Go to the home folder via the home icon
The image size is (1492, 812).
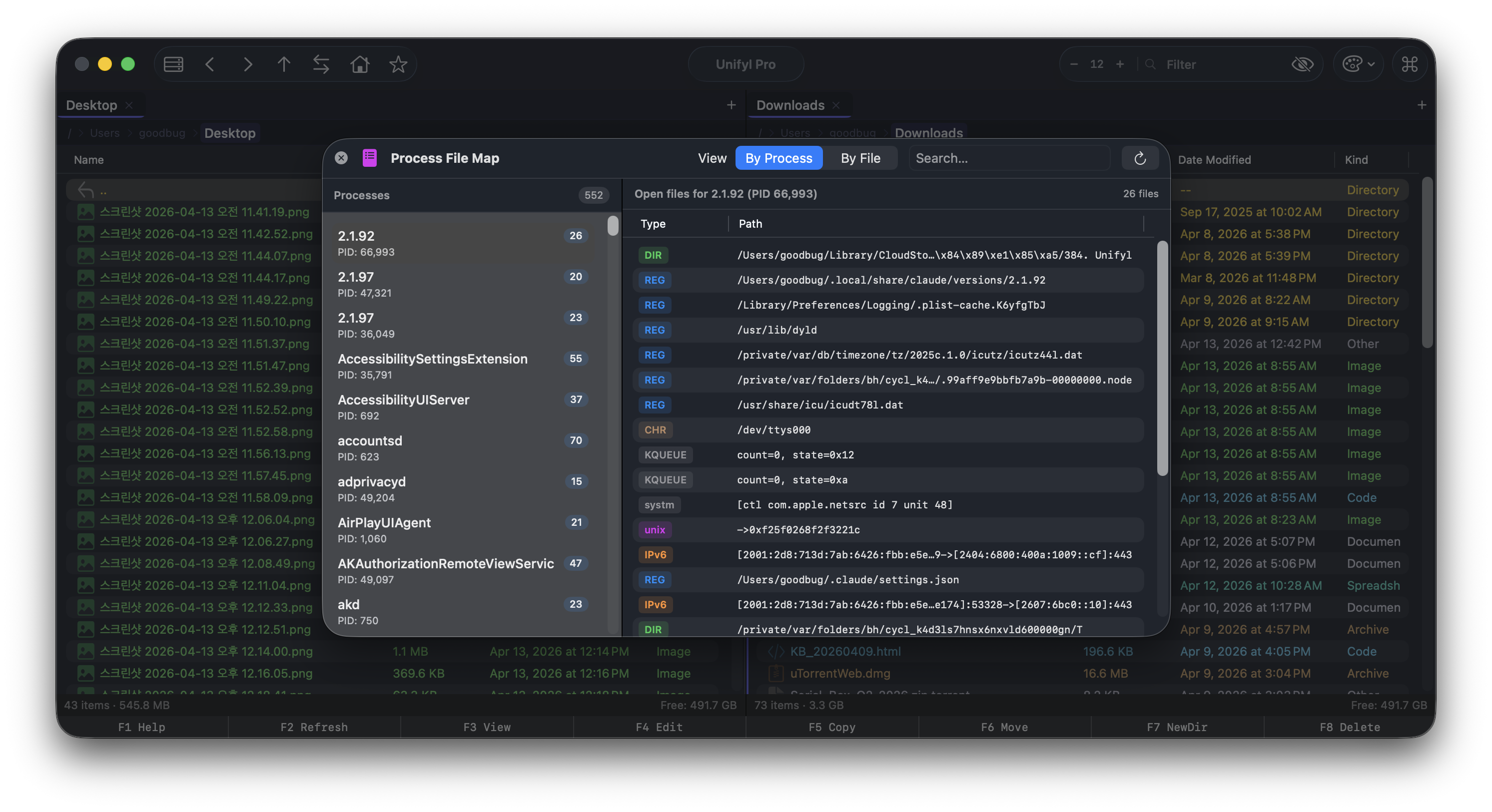[x=359, y=64]
